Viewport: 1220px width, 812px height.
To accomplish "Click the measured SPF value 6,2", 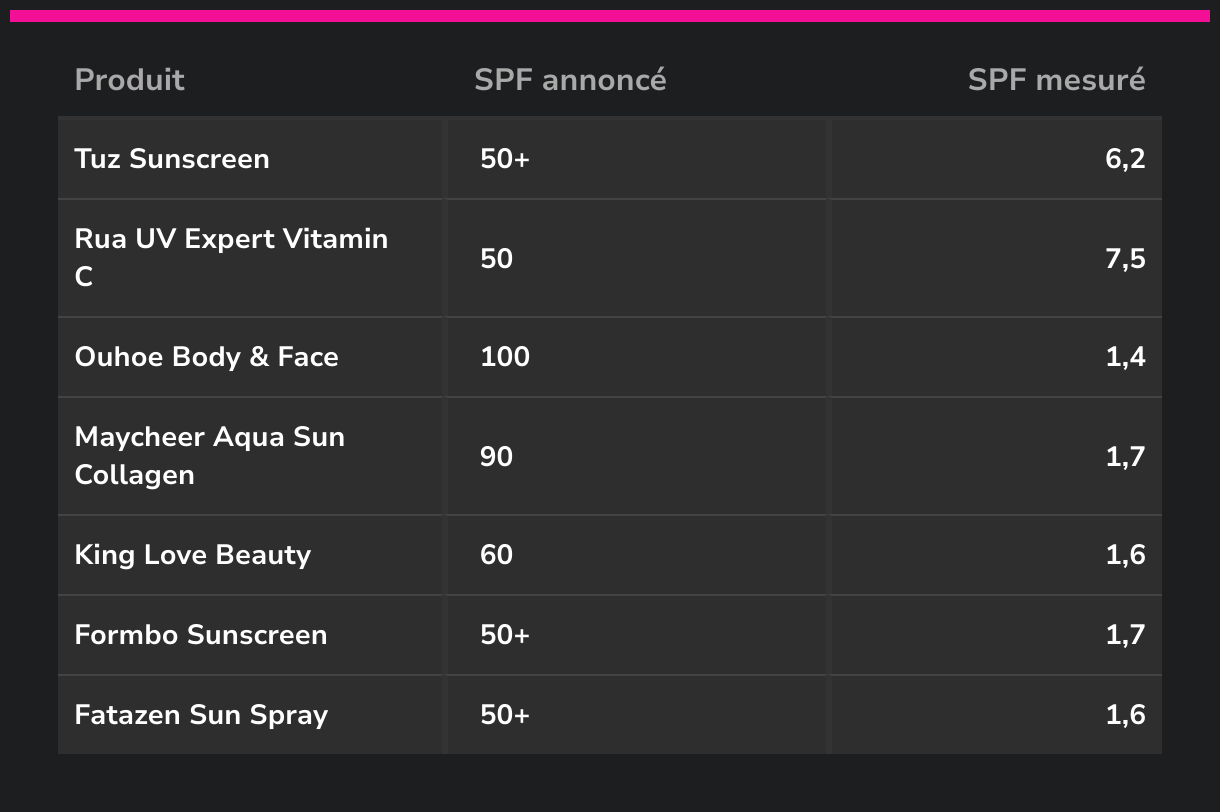I will pyautogui.click(x=1125, y=159).
